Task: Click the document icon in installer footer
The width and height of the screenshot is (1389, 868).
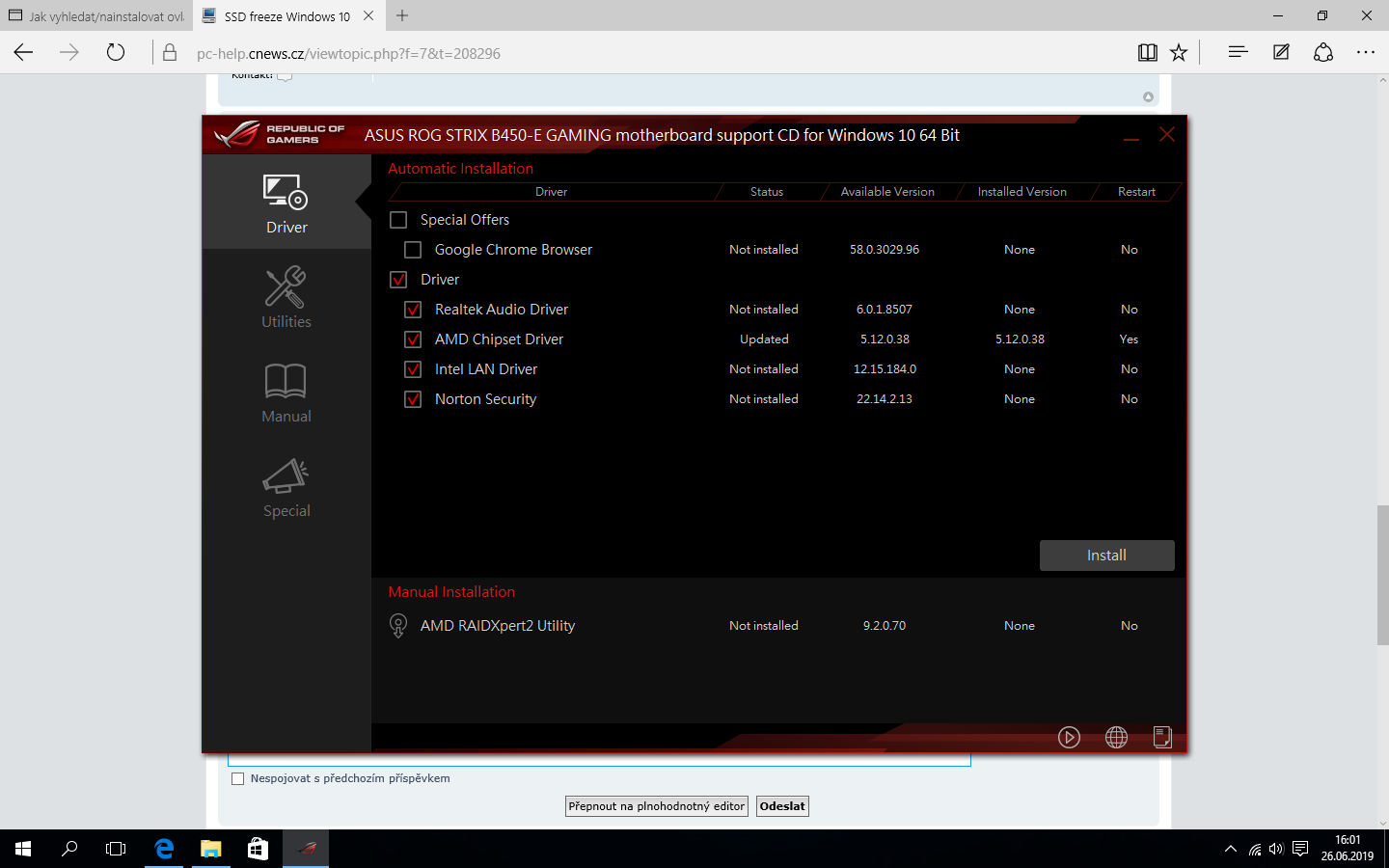Action: click(1162, 738)
